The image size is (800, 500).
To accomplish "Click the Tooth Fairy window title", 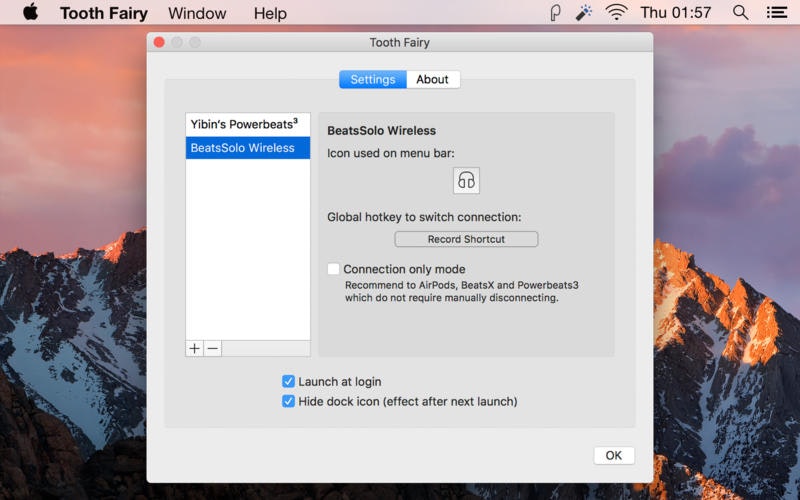I will 399,42.
